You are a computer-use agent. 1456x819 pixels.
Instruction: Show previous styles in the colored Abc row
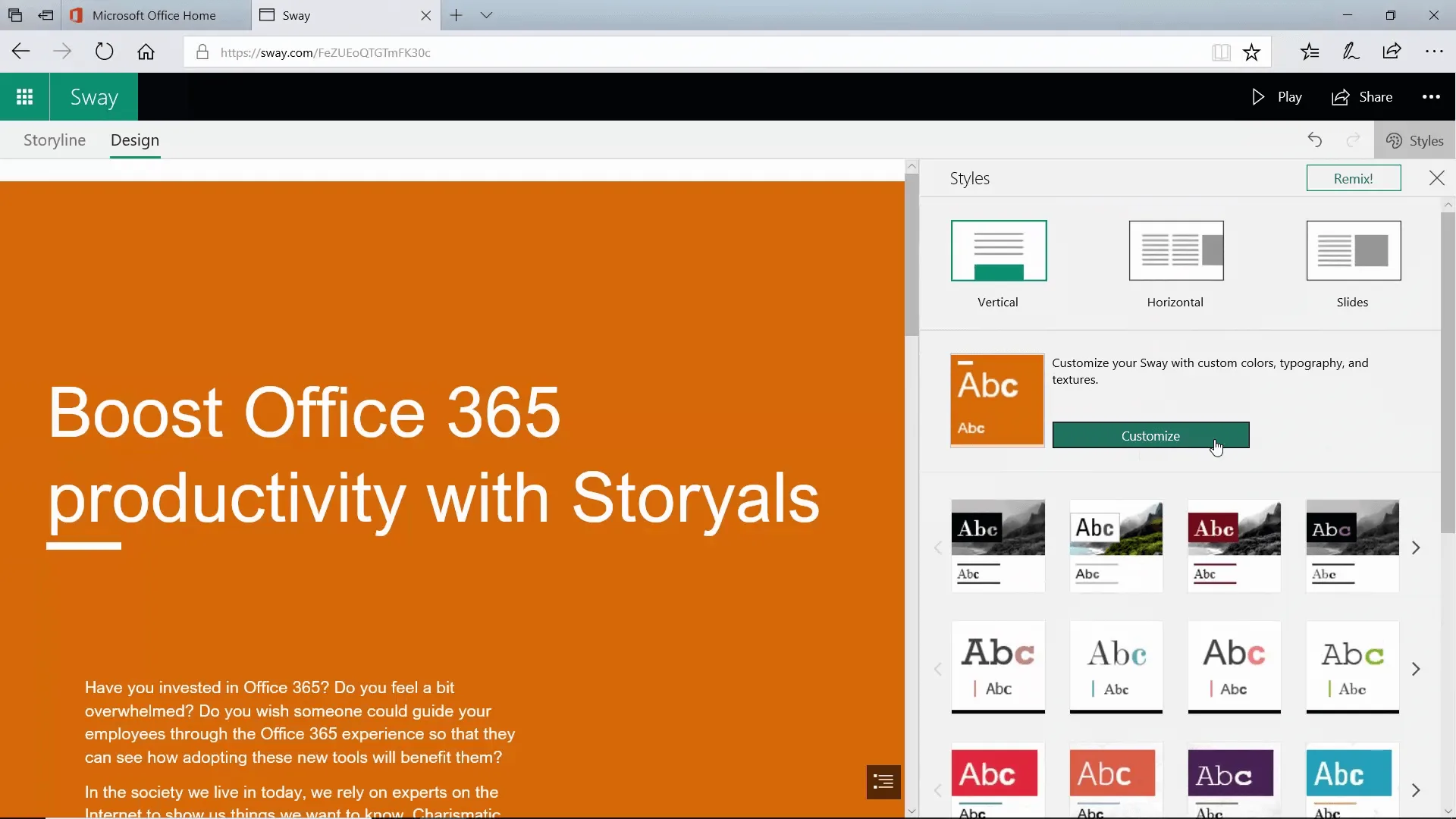938,790
